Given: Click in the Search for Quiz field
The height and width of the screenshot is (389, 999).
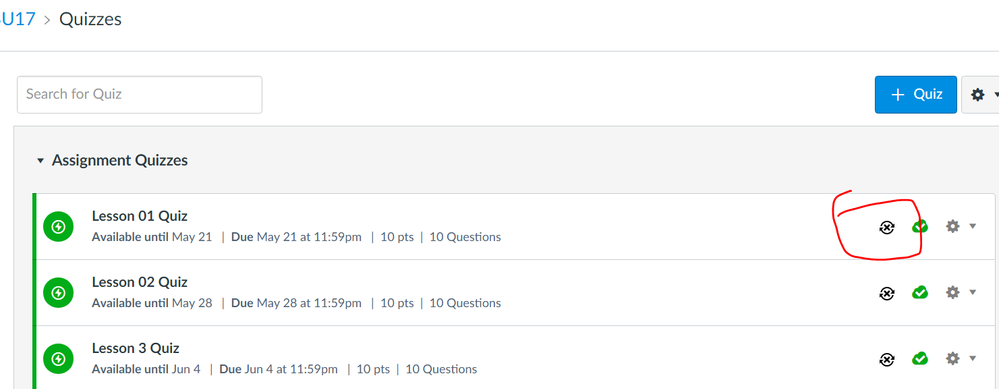Looking at the screenshot, I should (140, 95).
